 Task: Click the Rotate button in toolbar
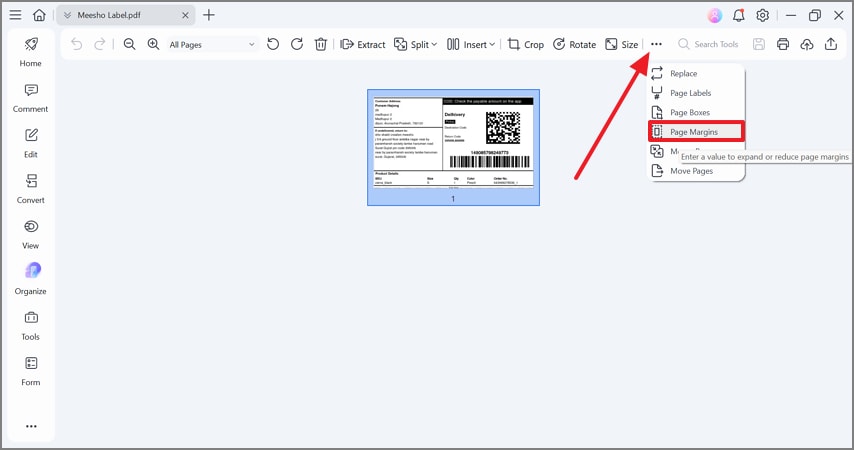click(574, 44)
